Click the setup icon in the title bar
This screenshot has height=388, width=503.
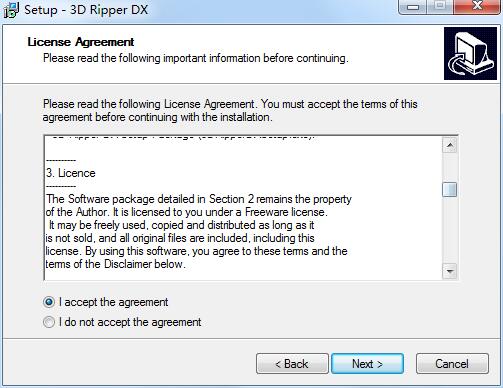pos(11,9)
